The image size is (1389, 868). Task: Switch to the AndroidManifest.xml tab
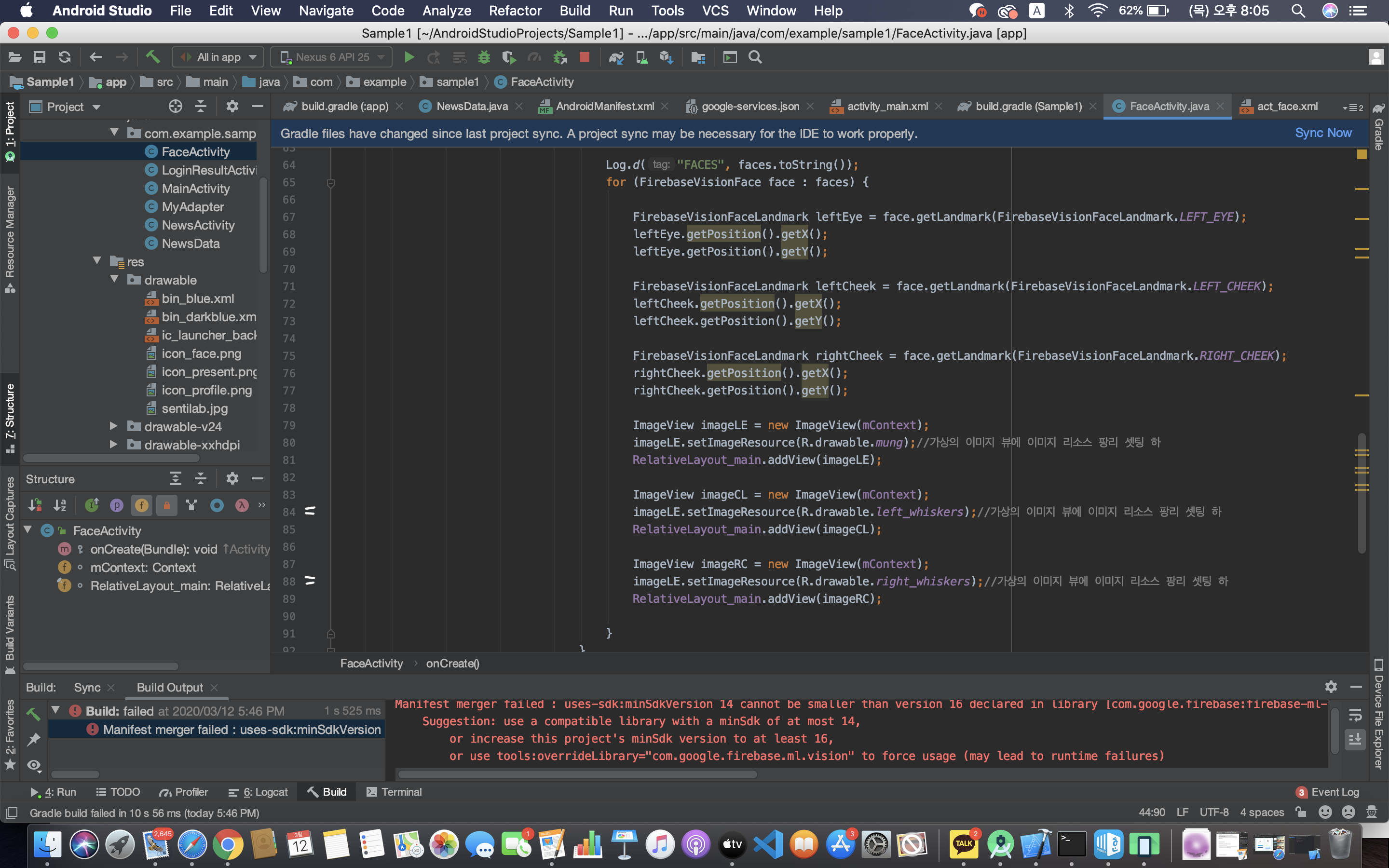(604, 106)
